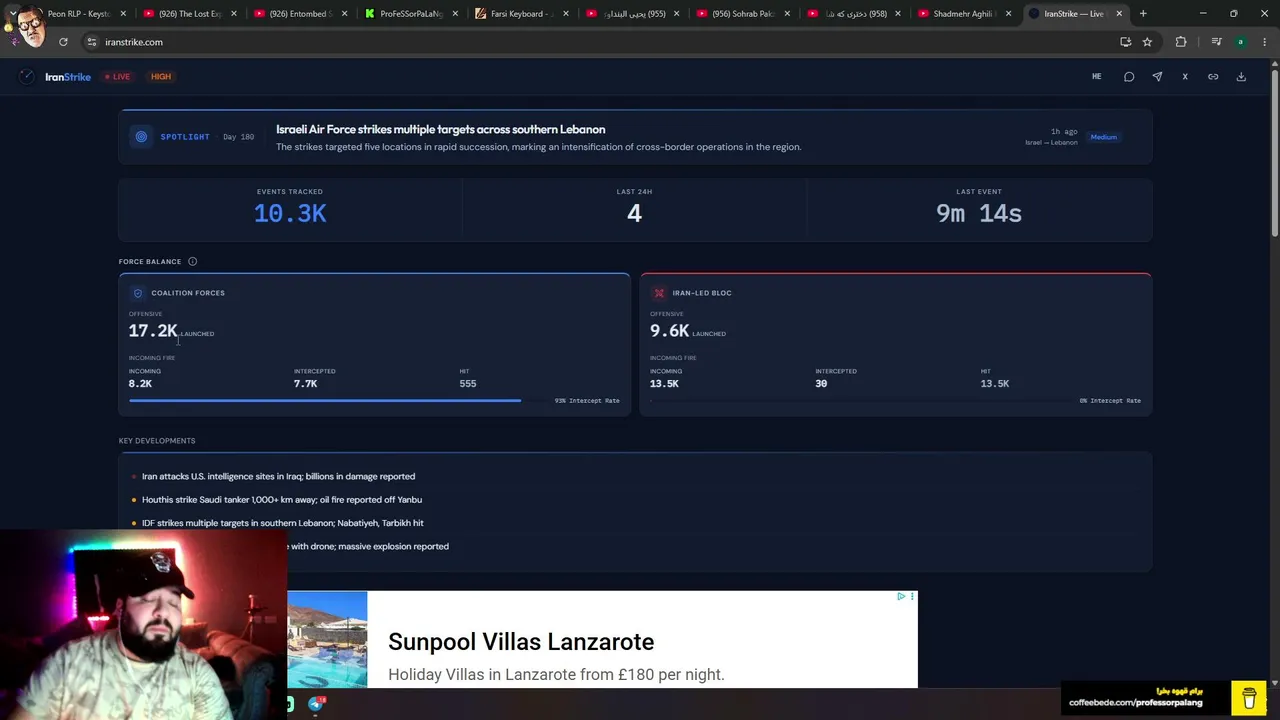Click the HIGH alert level badge
1280x720 pixels.
[161, 77]
